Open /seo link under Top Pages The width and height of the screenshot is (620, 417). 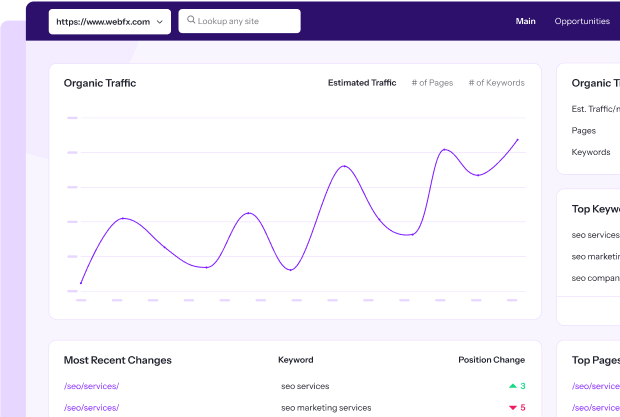[594, 386]
